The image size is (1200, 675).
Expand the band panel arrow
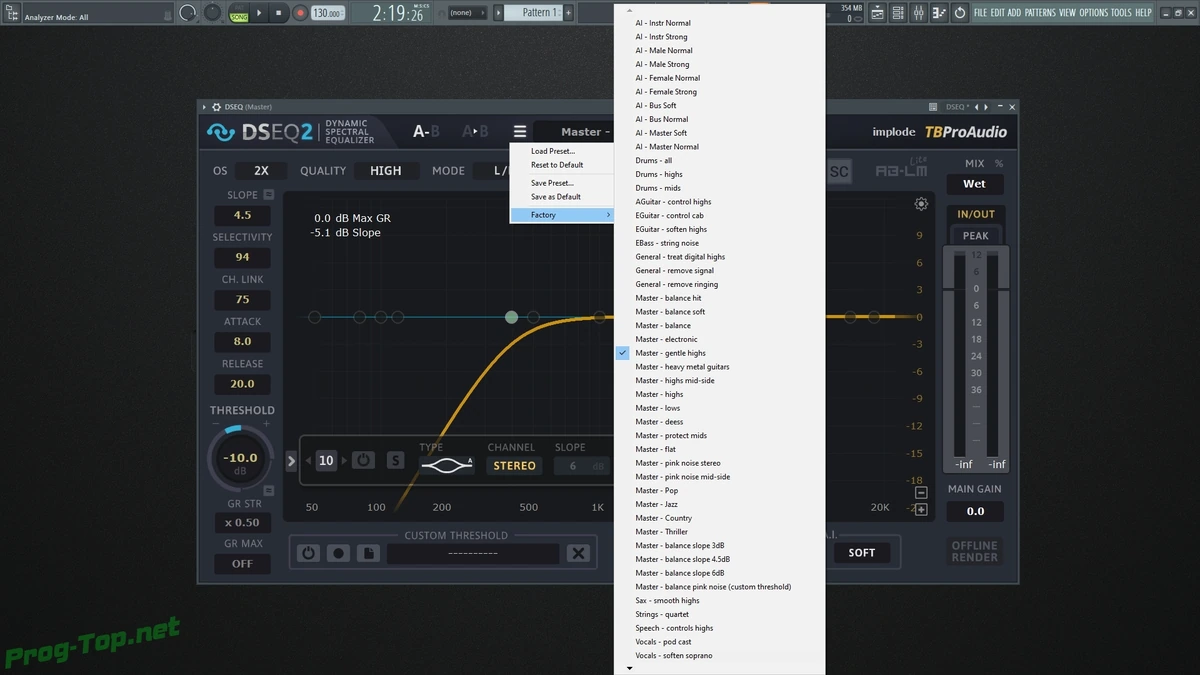tap(291, 461)
